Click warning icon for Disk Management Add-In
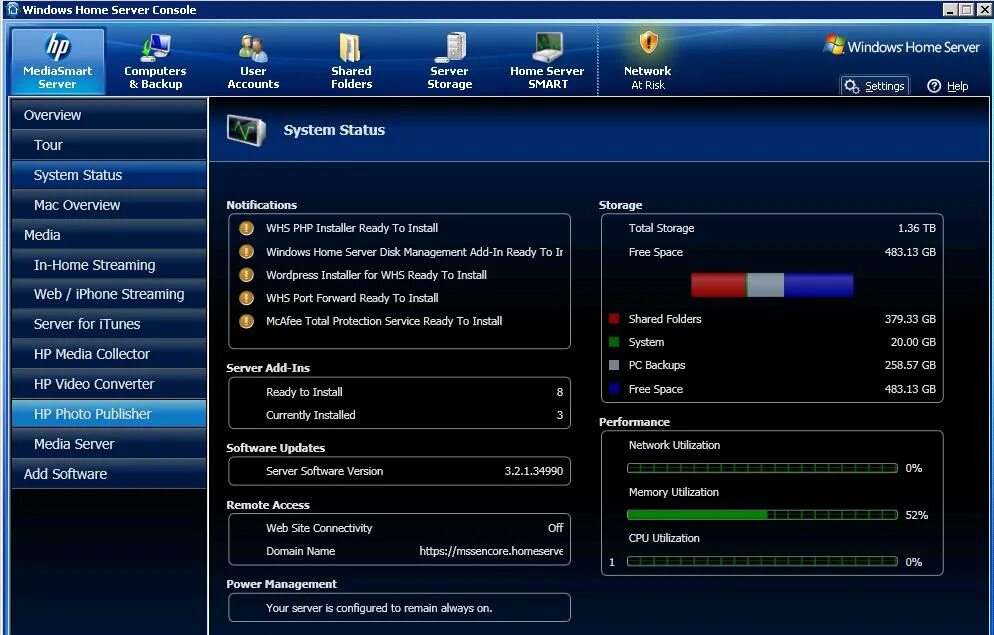Viewport: 994px width, 635px height. click(x=247, y=252)
